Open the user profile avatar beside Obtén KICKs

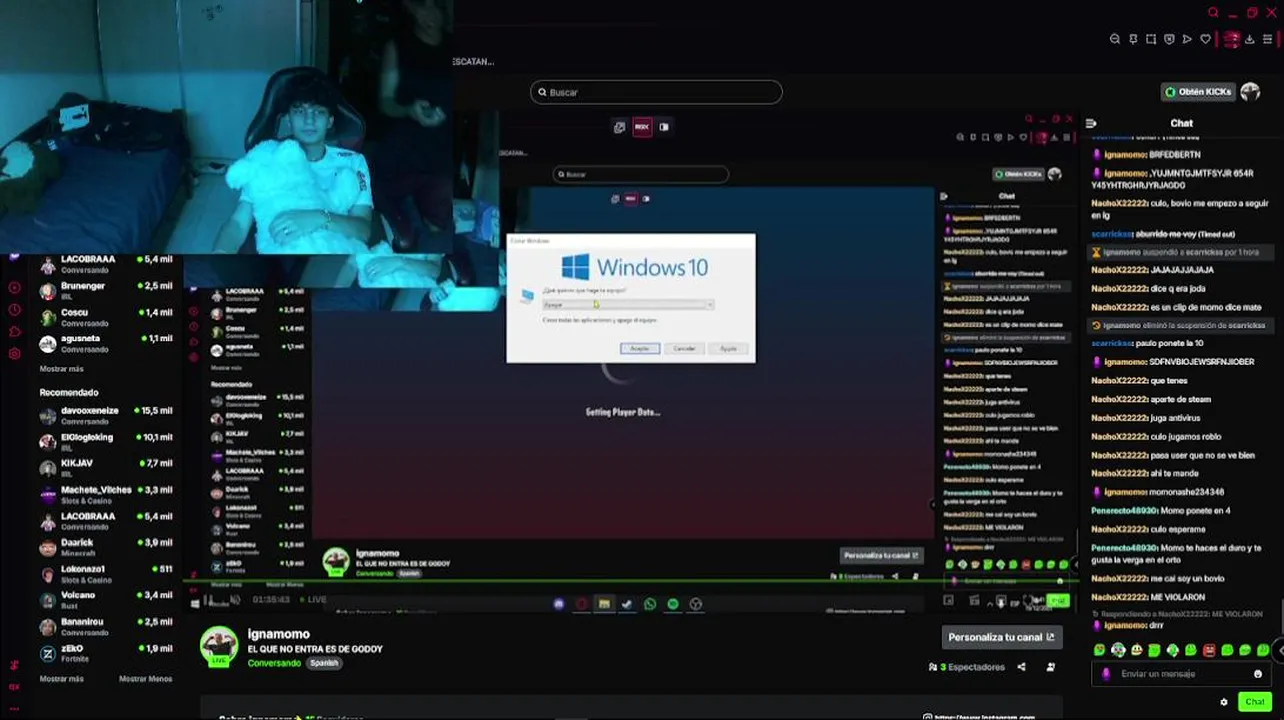(1250, 92)
